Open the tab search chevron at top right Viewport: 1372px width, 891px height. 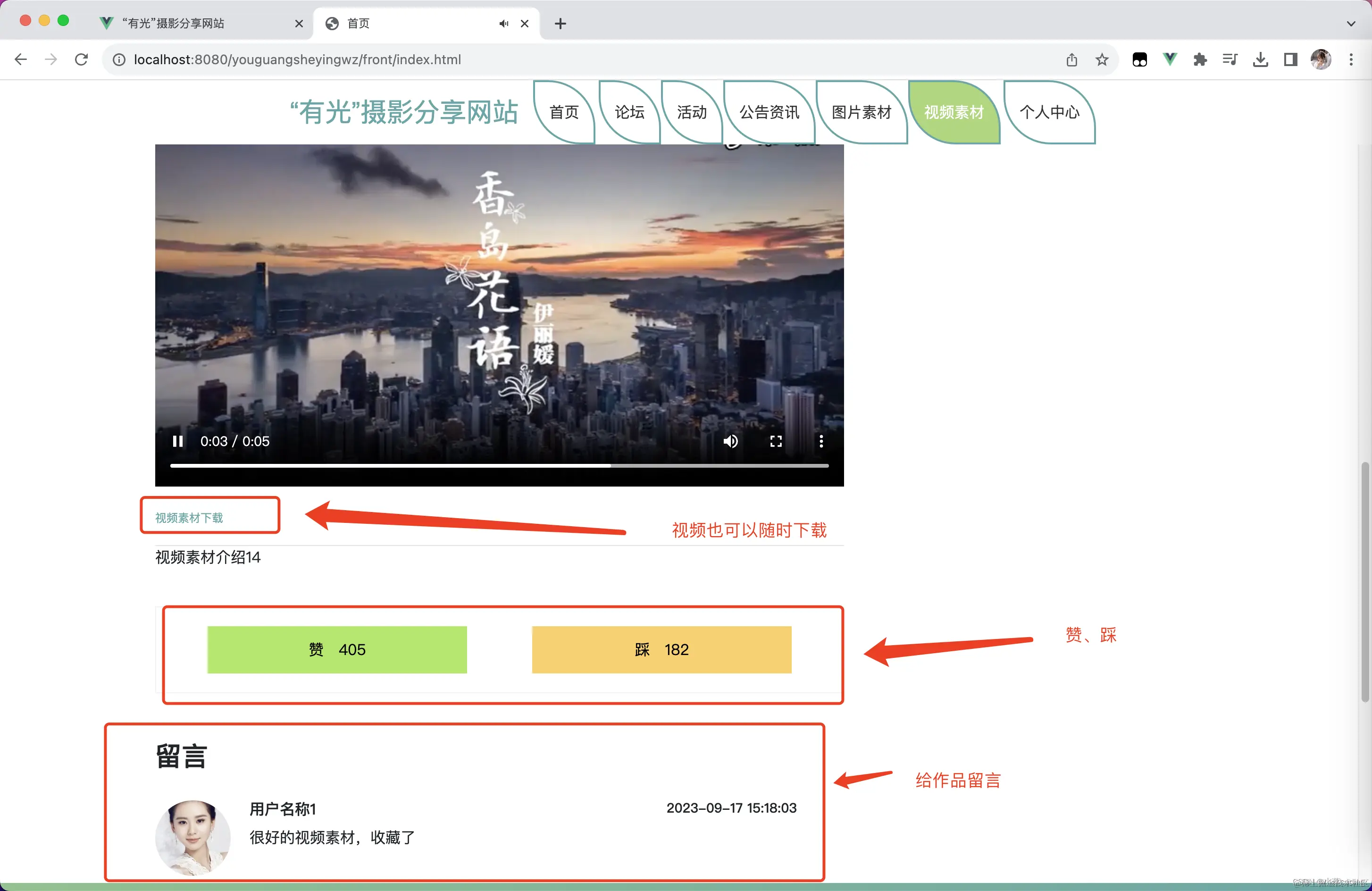1351,24
